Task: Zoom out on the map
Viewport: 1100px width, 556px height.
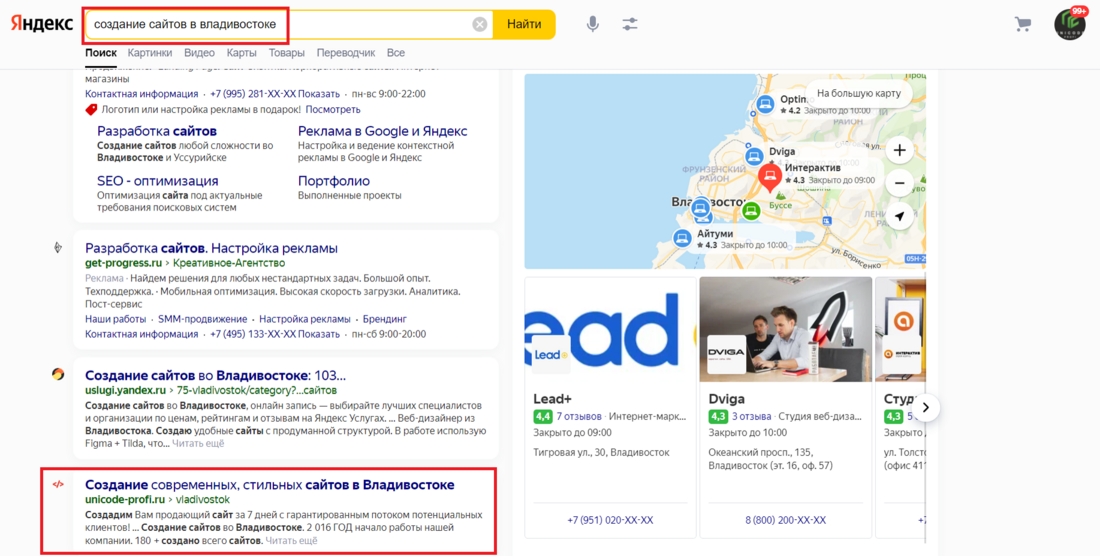Action: (899, 183)
